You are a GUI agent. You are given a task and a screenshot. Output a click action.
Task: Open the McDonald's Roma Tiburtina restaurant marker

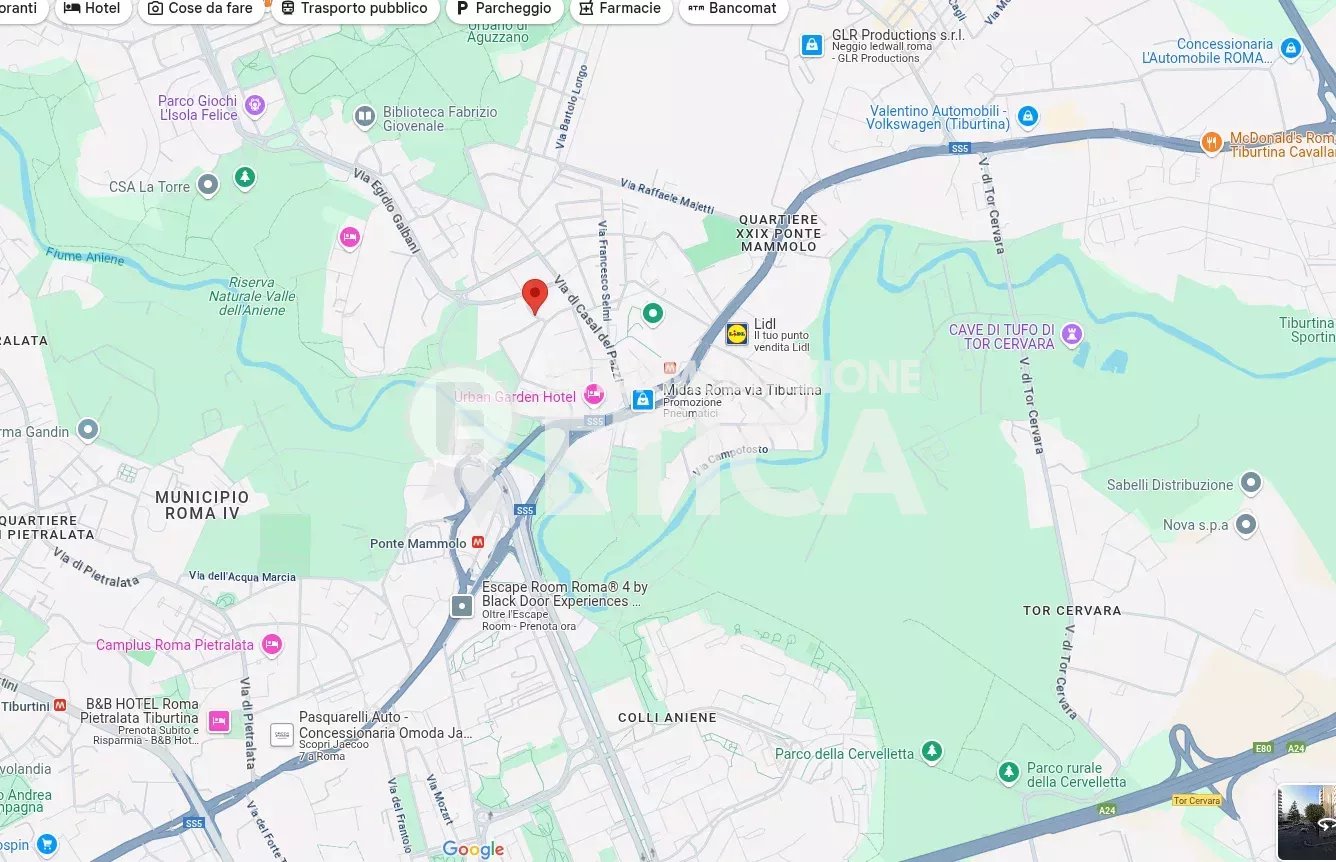(x=1212, y=143)
